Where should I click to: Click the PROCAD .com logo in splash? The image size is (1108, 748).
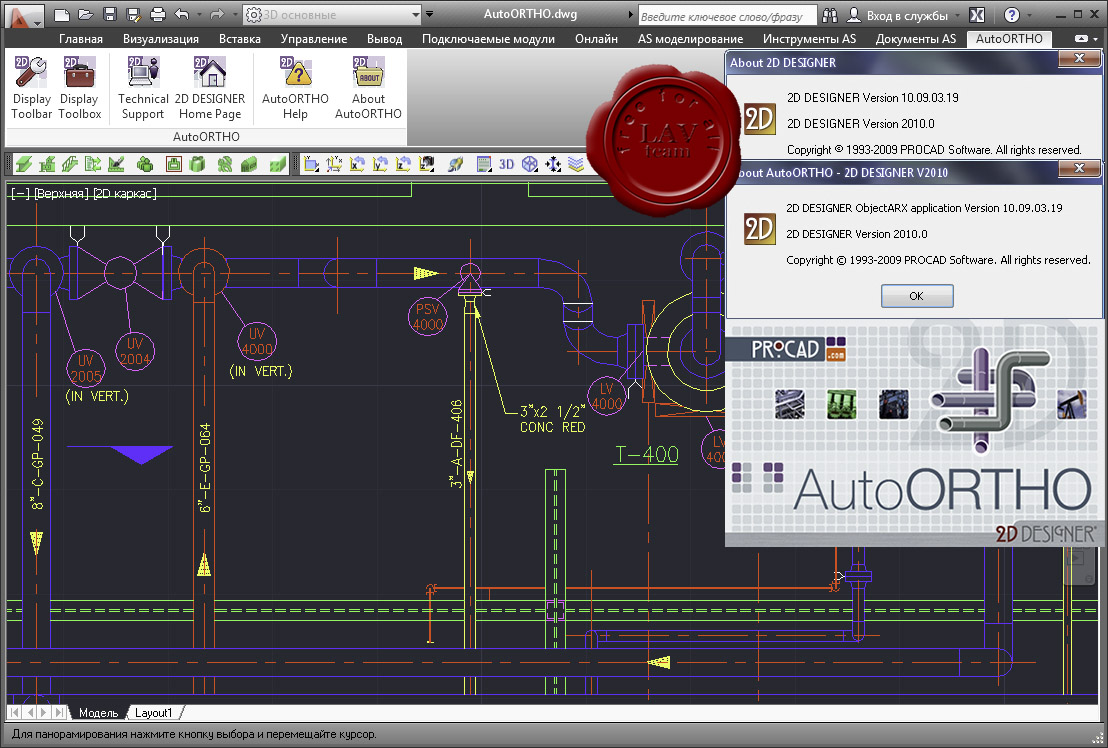point(798,349)
